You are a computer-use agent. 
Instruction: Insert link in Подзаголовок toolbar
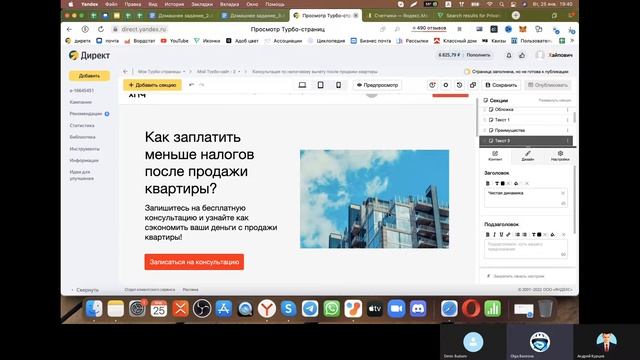coord(508,234)
